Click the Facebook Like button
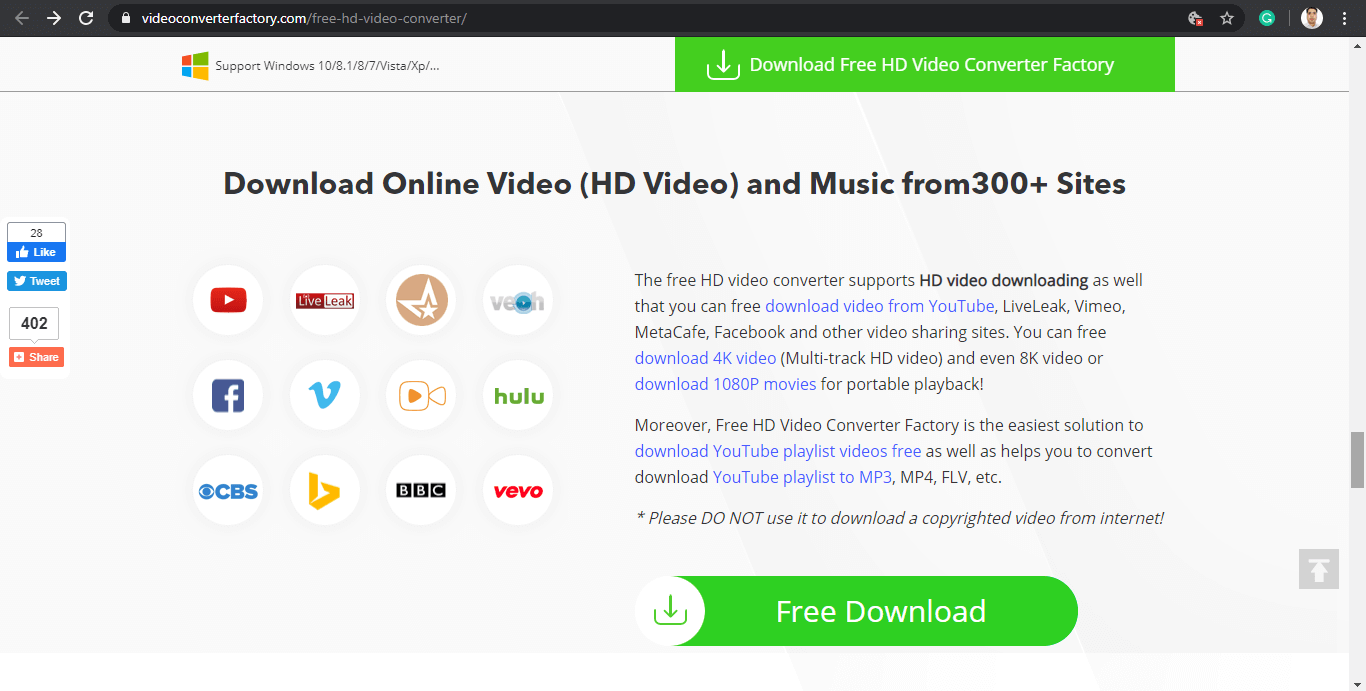 point(37,252)
